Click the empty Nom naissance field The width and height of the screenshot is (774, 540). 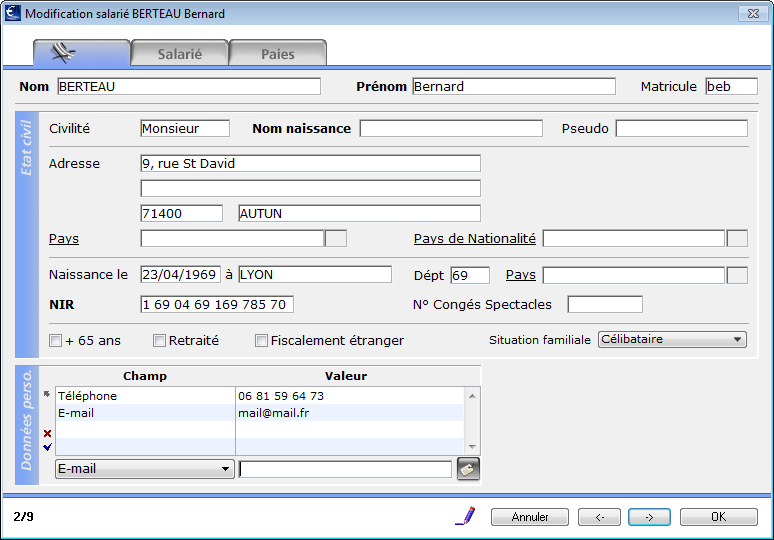(x=451, y=128)
